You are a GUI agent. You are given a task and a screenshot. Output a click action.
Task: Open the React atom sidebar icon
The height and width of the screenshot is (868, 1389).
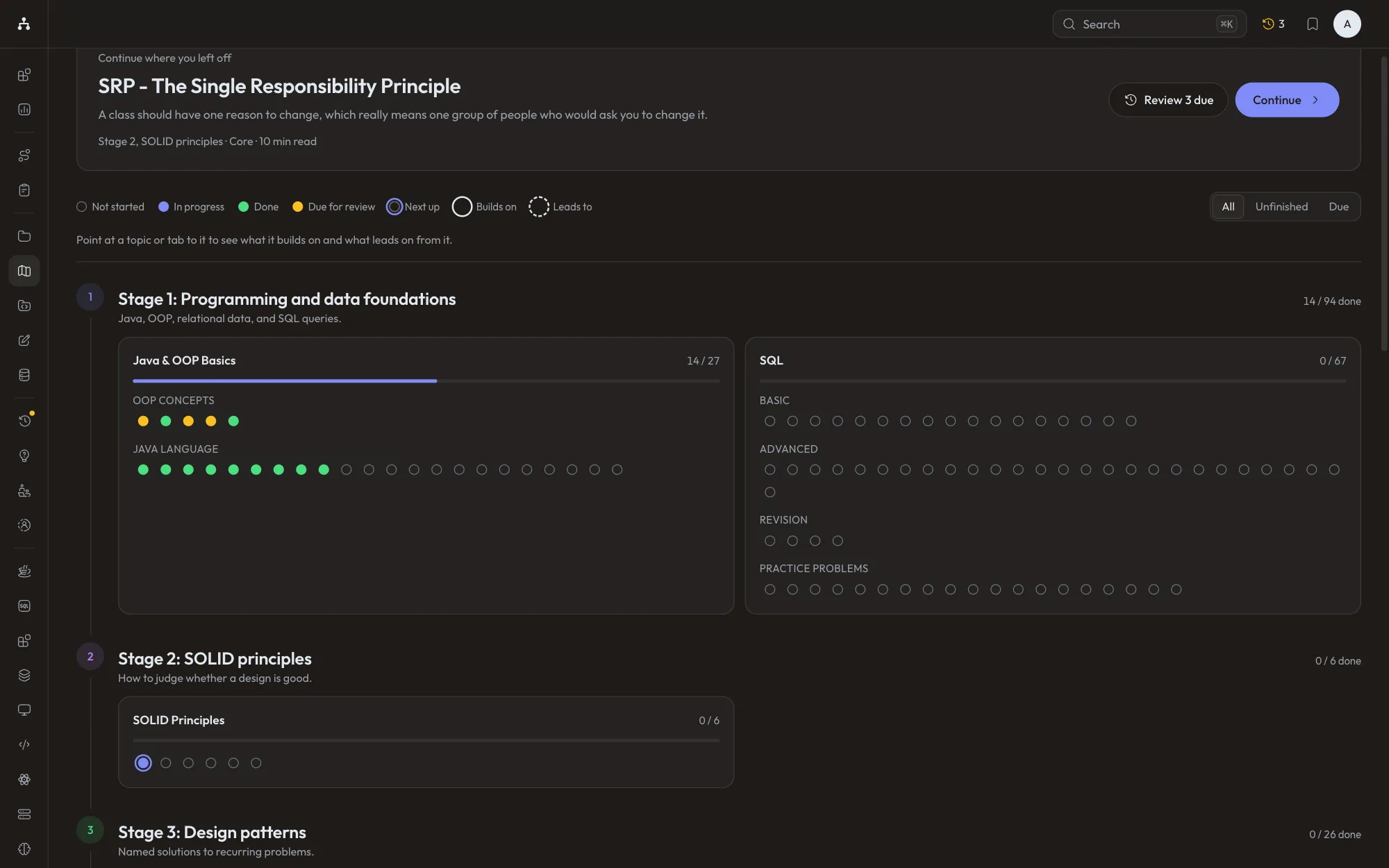coord(24,779)
